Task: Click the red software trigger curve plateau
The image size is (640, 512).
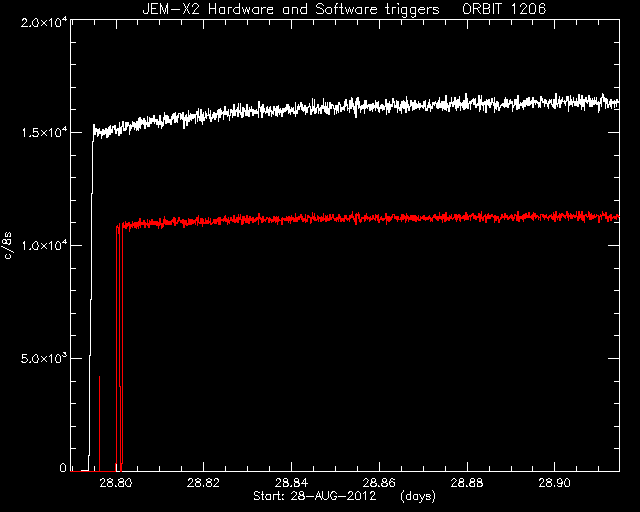Action: coord(367,218)
